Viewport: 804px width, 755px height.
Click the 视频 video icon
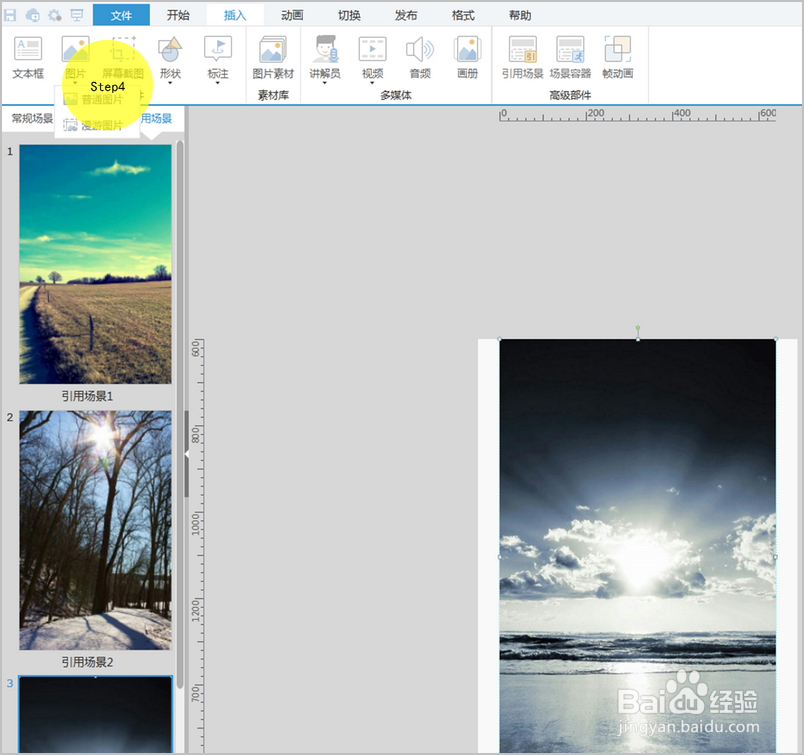[x=372, y=49]
